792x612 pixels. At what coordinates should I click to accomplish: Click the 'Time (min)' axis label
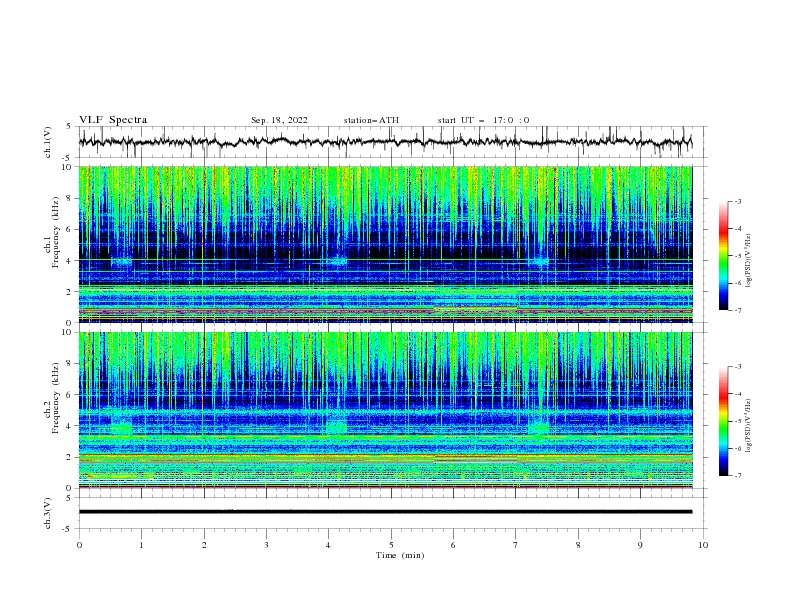coord(400,555)
